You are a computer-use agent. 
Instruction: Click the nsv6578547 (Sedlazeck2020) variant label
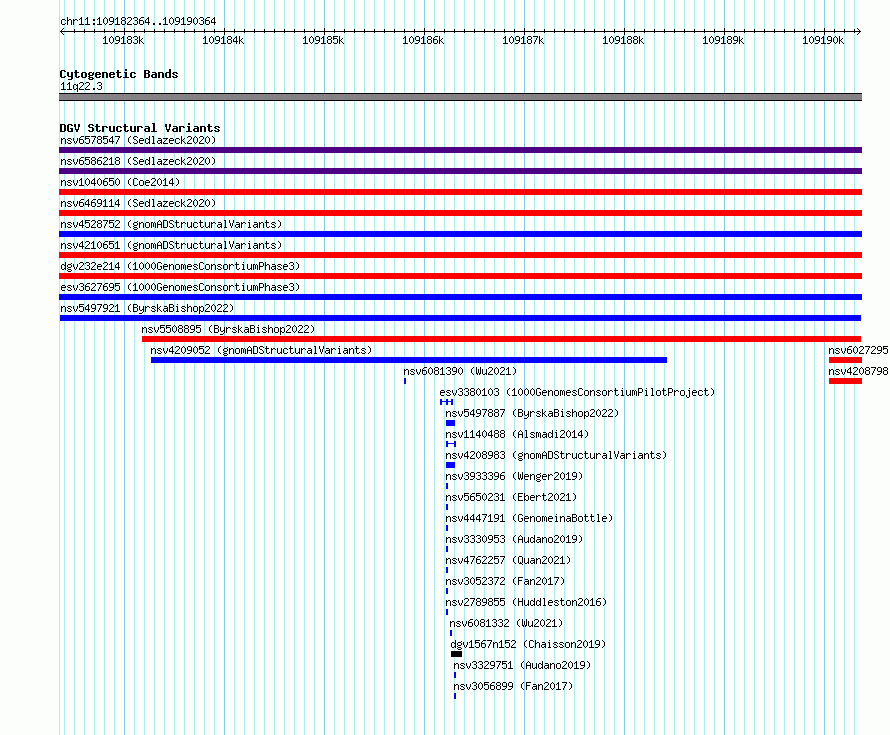(138, 140)
